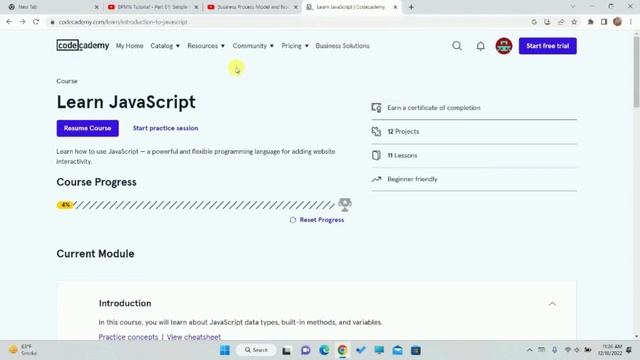Click the "Learn JavaScript" heading
The image size is (640, 360).
click(126, 102)
